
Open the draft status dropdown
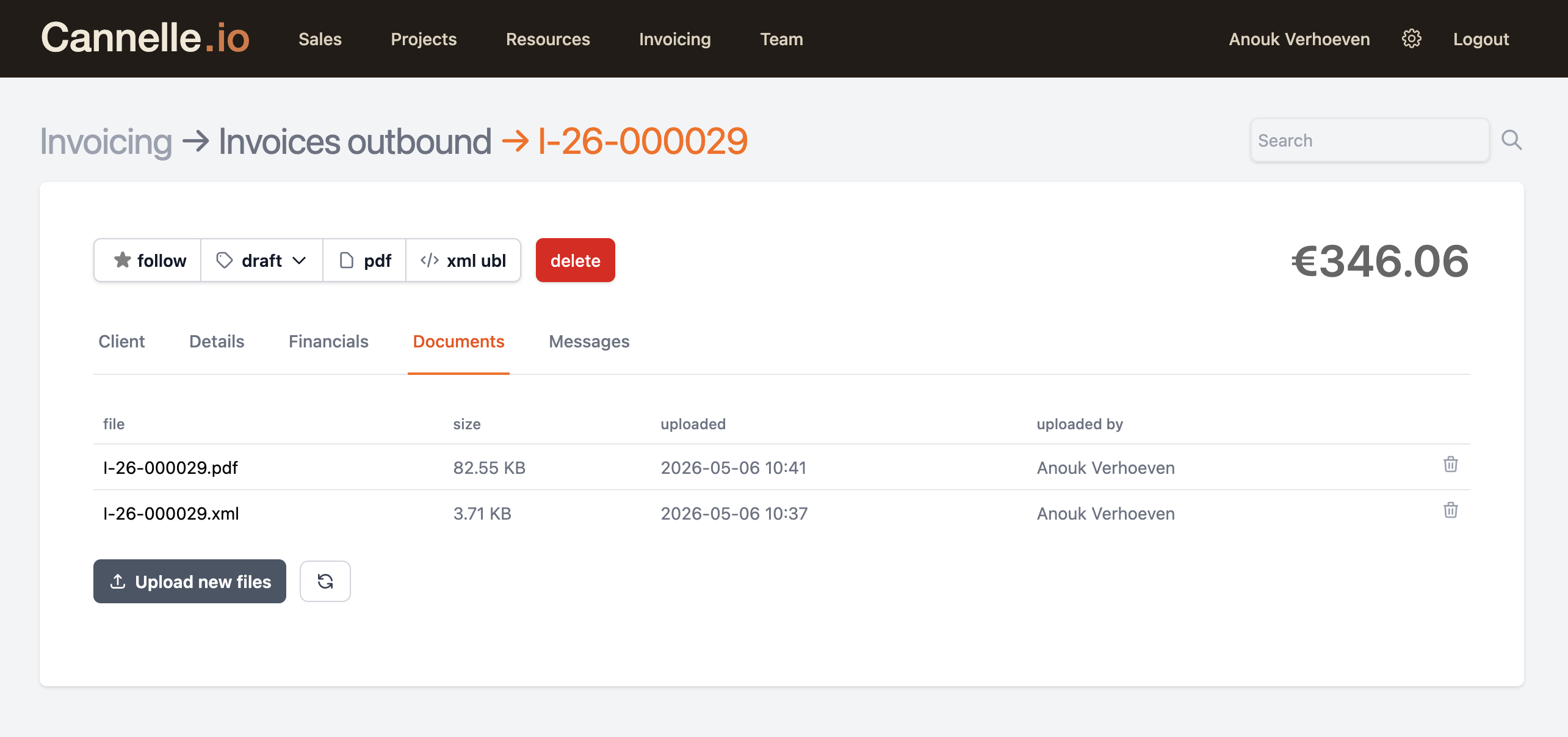click(262, 261)
